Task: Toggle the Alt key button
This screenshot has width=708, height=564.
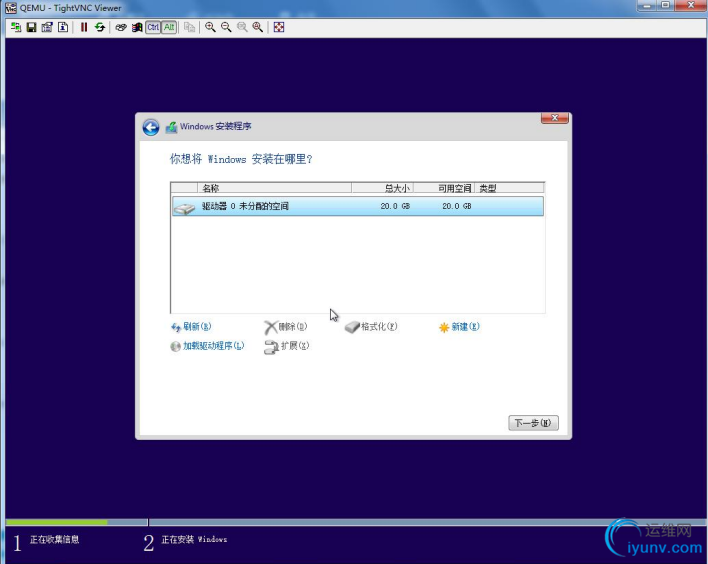Action: pos(169,27)
